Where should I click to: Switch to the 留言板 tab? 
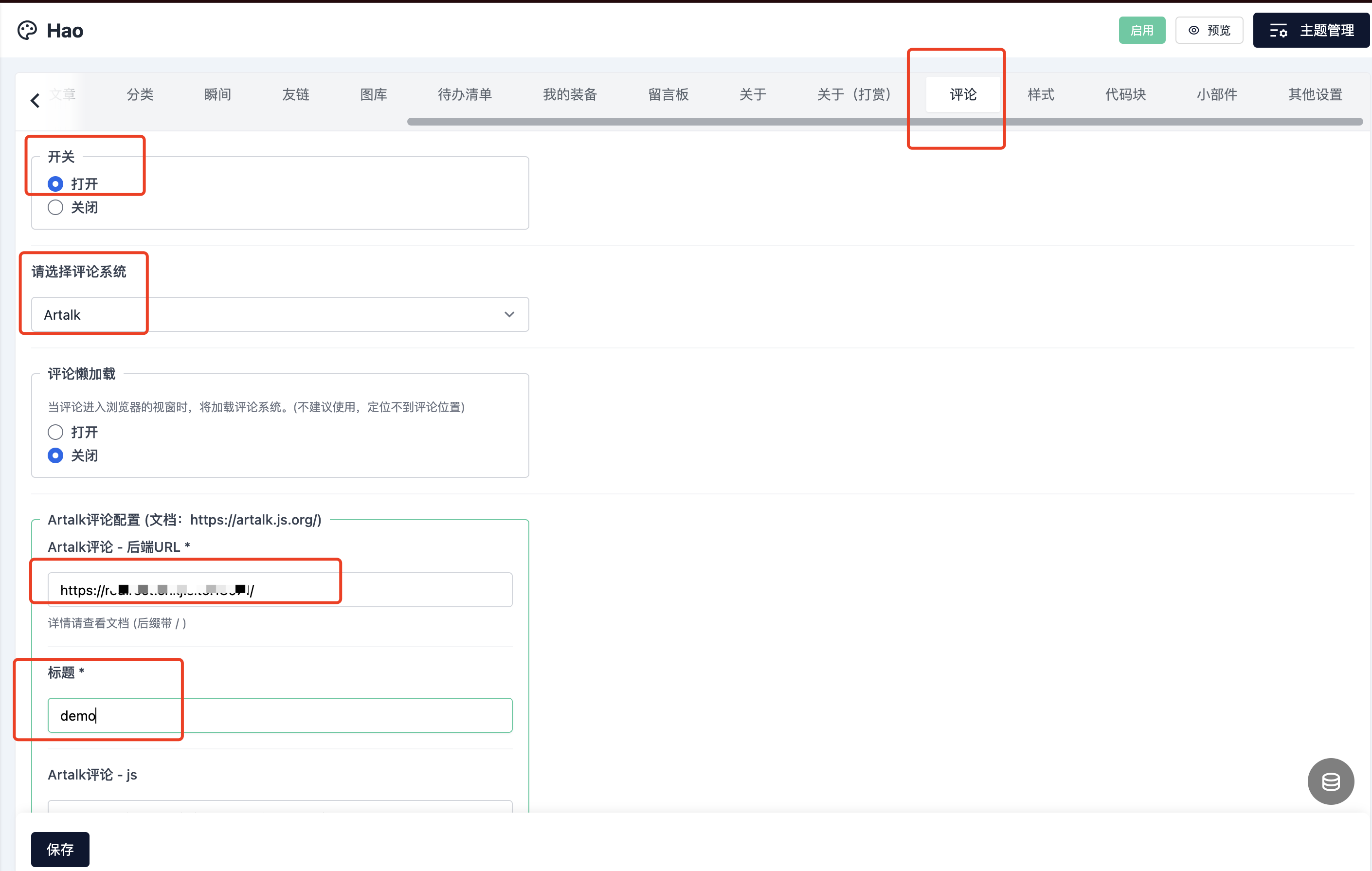tap(668, 94)
